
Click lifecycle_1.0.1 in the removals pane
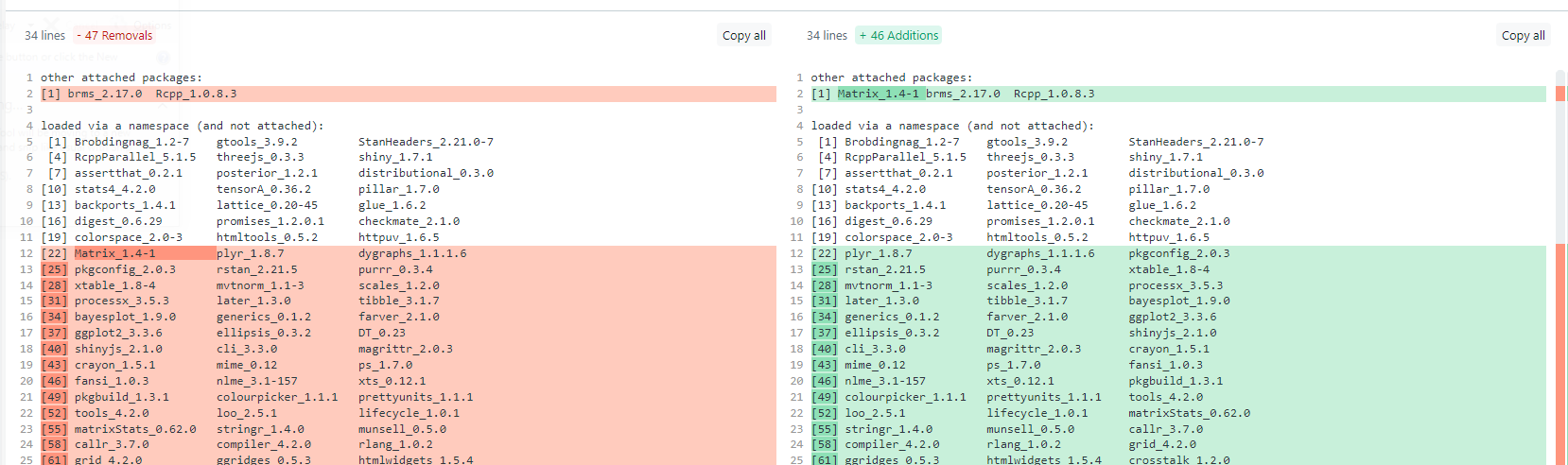[409, 413]
